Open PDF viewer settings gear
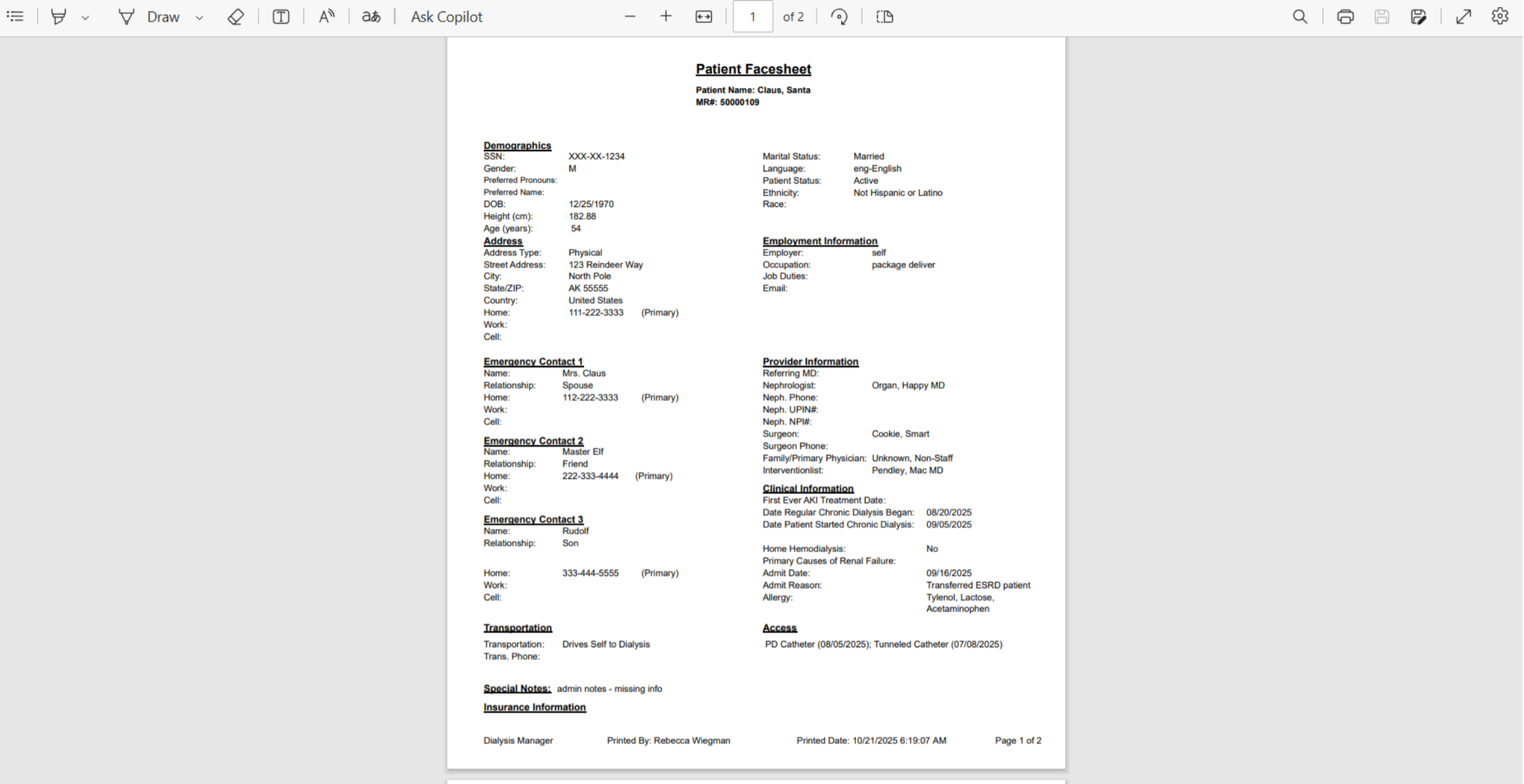1524x784 pixels. click(x=1500, y=17)
